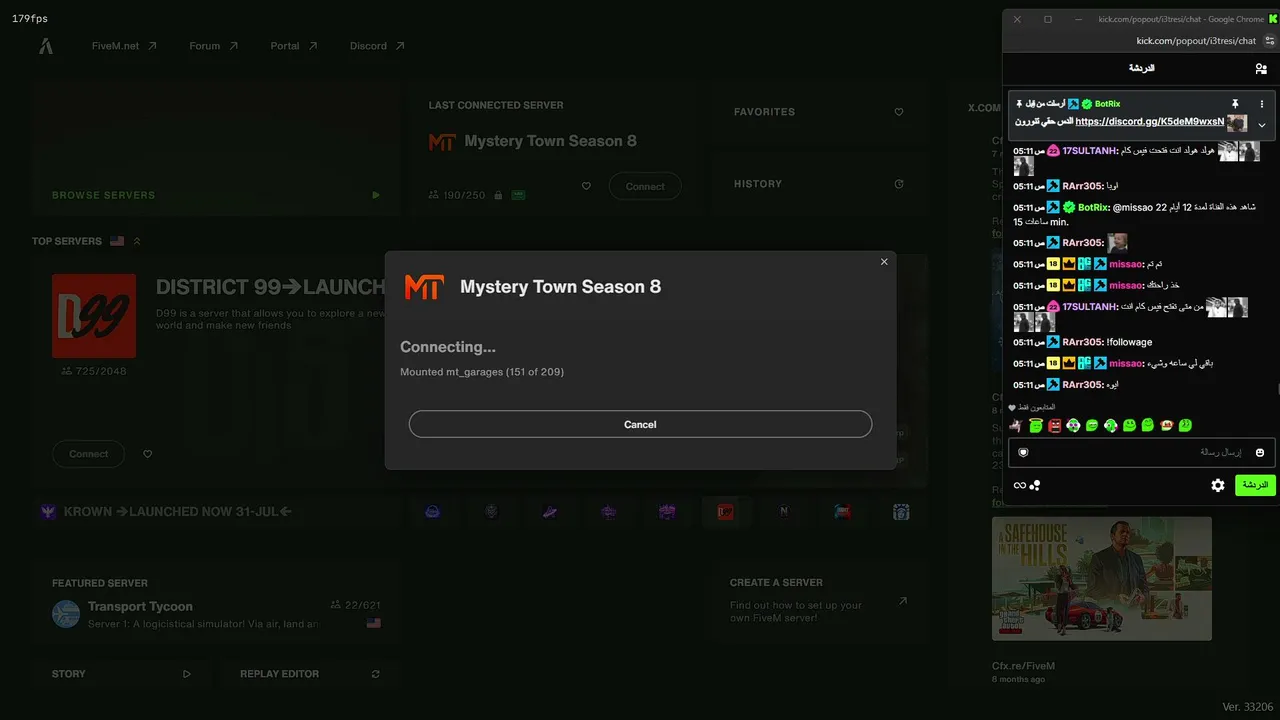The width and height of the screenshot is (1280, 720).
Task: Open the Discord link in FiveM header
Action: (377, 46)
